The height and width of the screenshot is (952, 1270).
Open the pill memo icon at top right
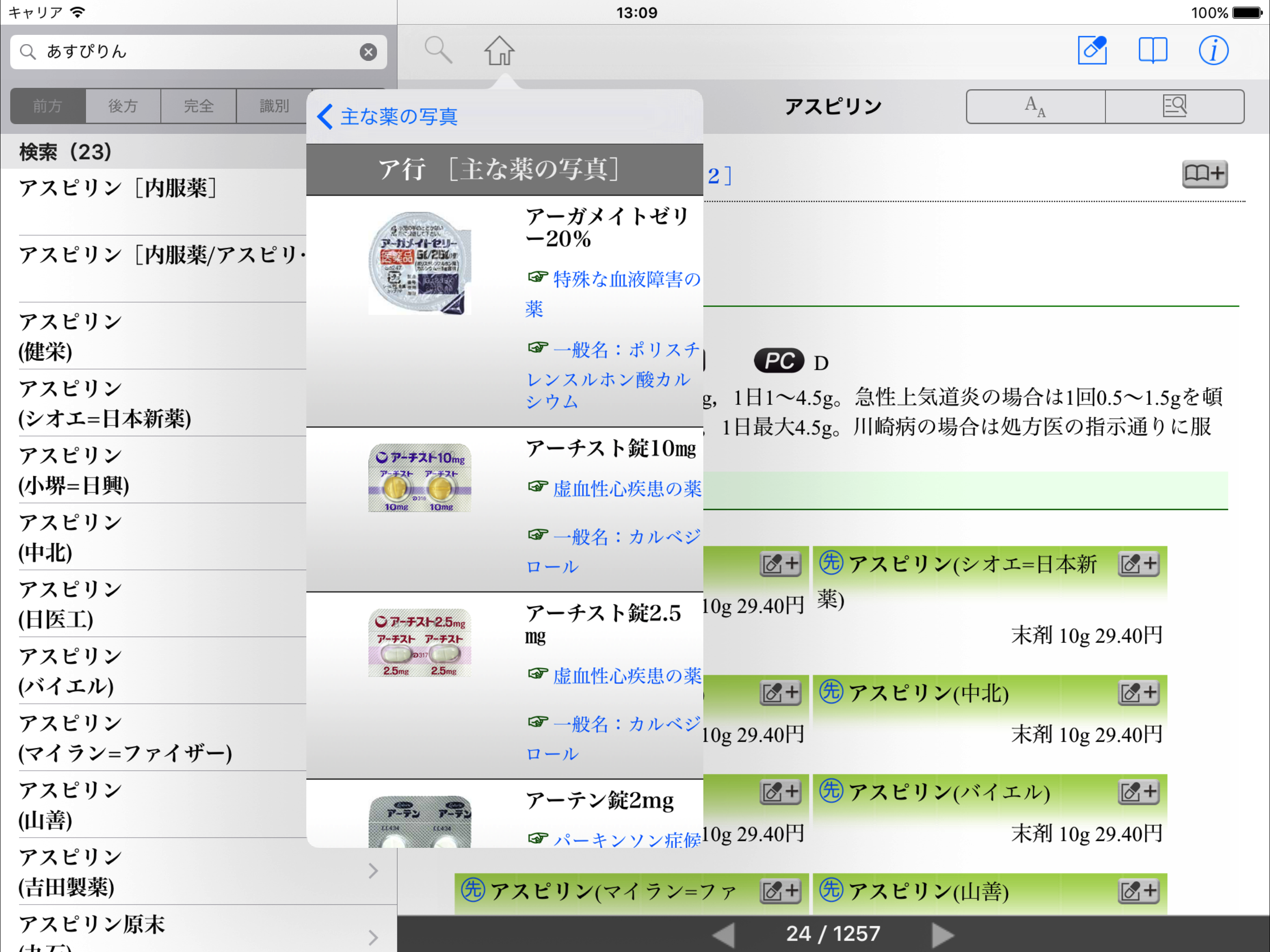tap(1091, 51)
